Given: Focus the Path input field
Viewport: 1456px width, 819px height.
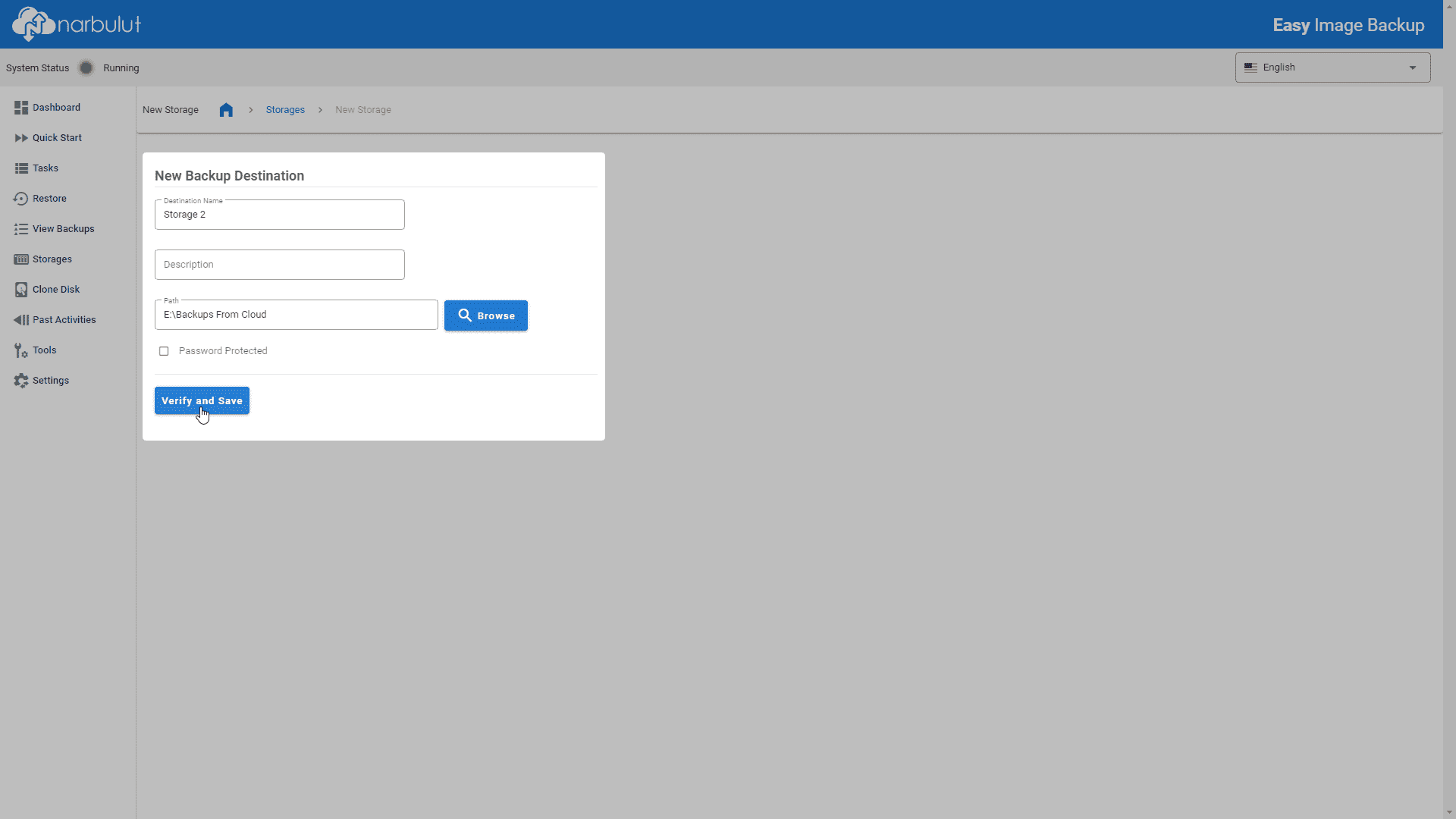Looking at the screenshot, I should tap(297, 315).
